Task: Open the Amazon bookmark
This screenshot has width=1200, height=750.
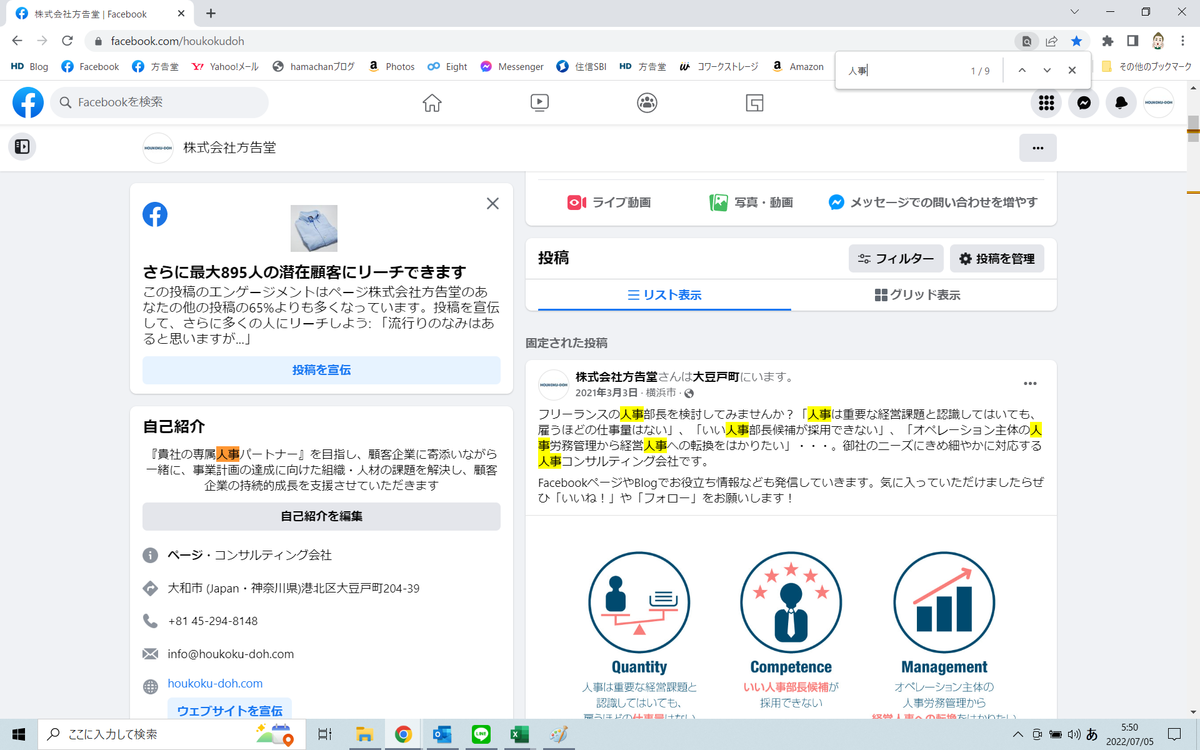Action: coord(798,67)
